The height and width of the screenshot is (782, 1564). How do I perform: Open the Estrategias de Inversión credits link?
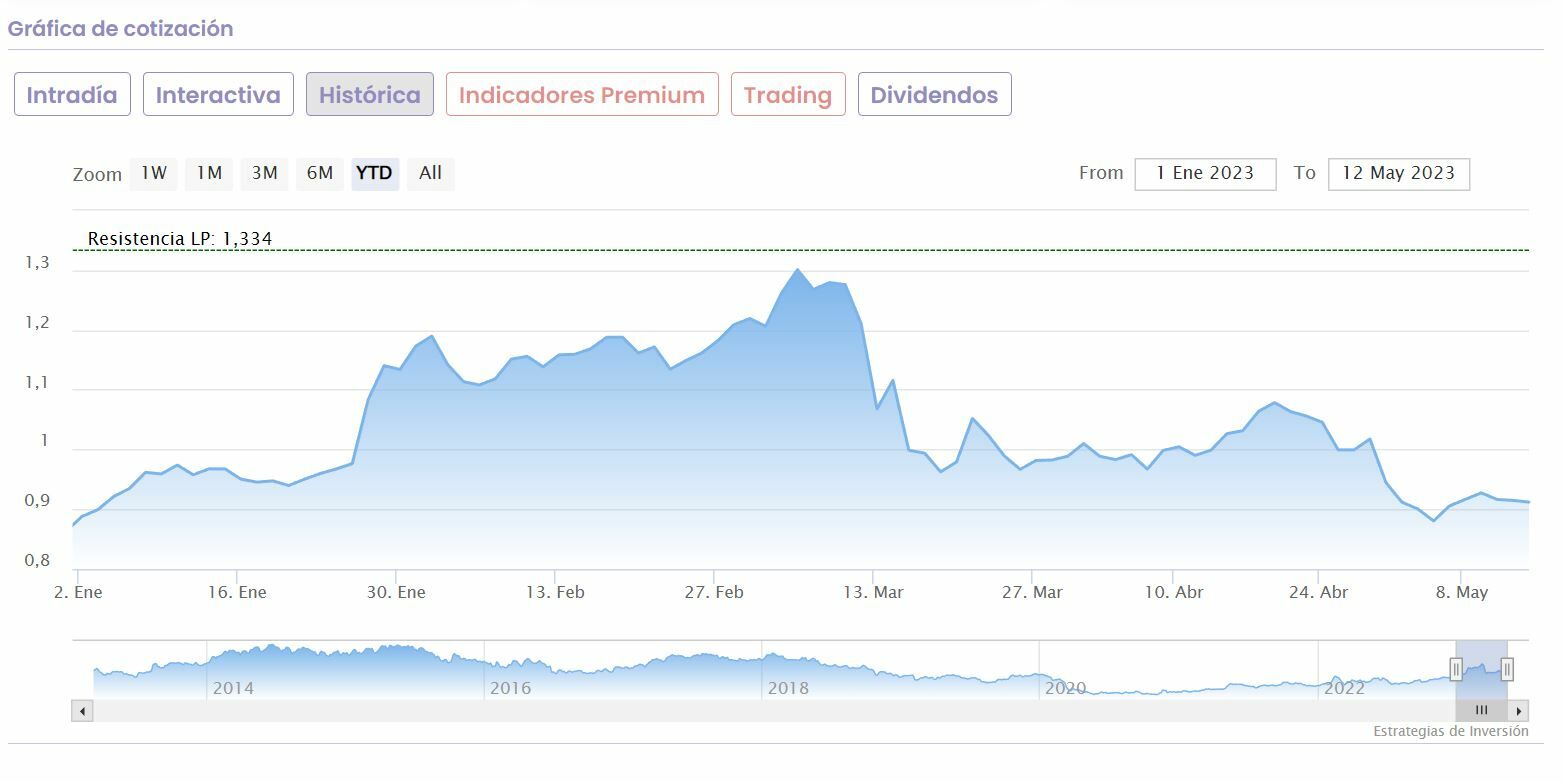click(1450, 732)
